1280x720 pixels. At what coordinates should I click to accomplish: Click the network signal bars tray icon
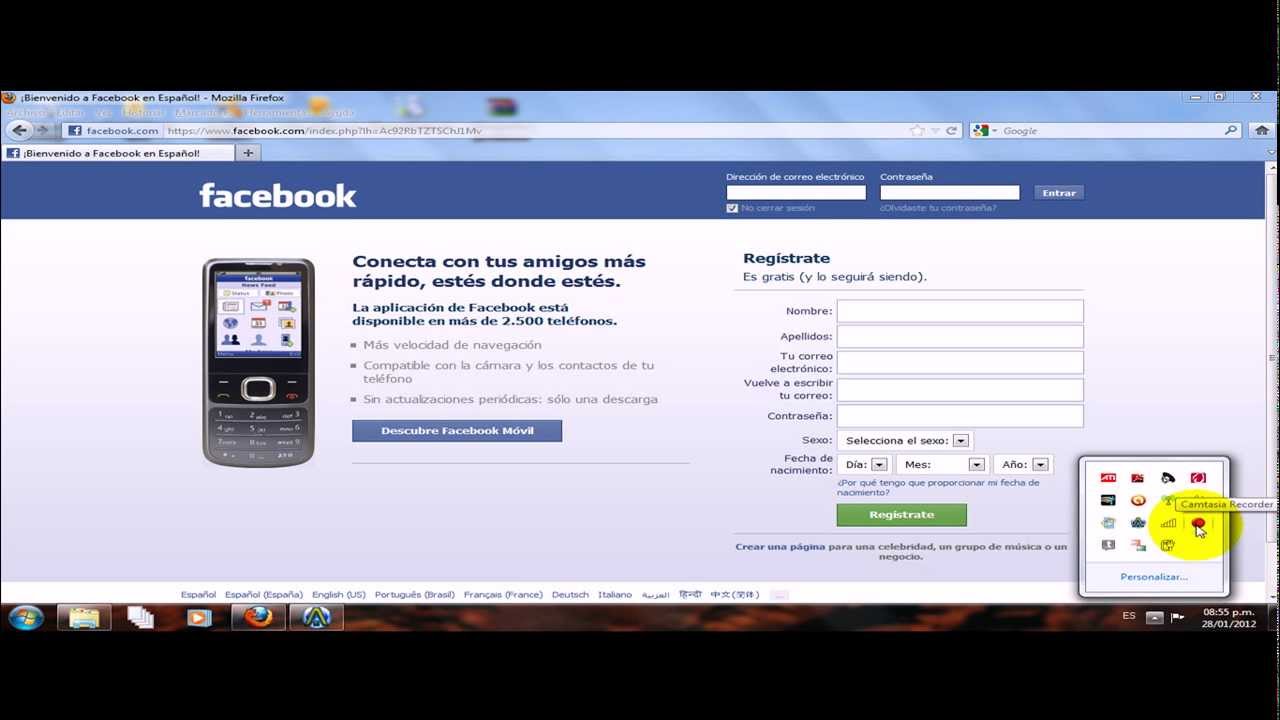point(1168,523)
